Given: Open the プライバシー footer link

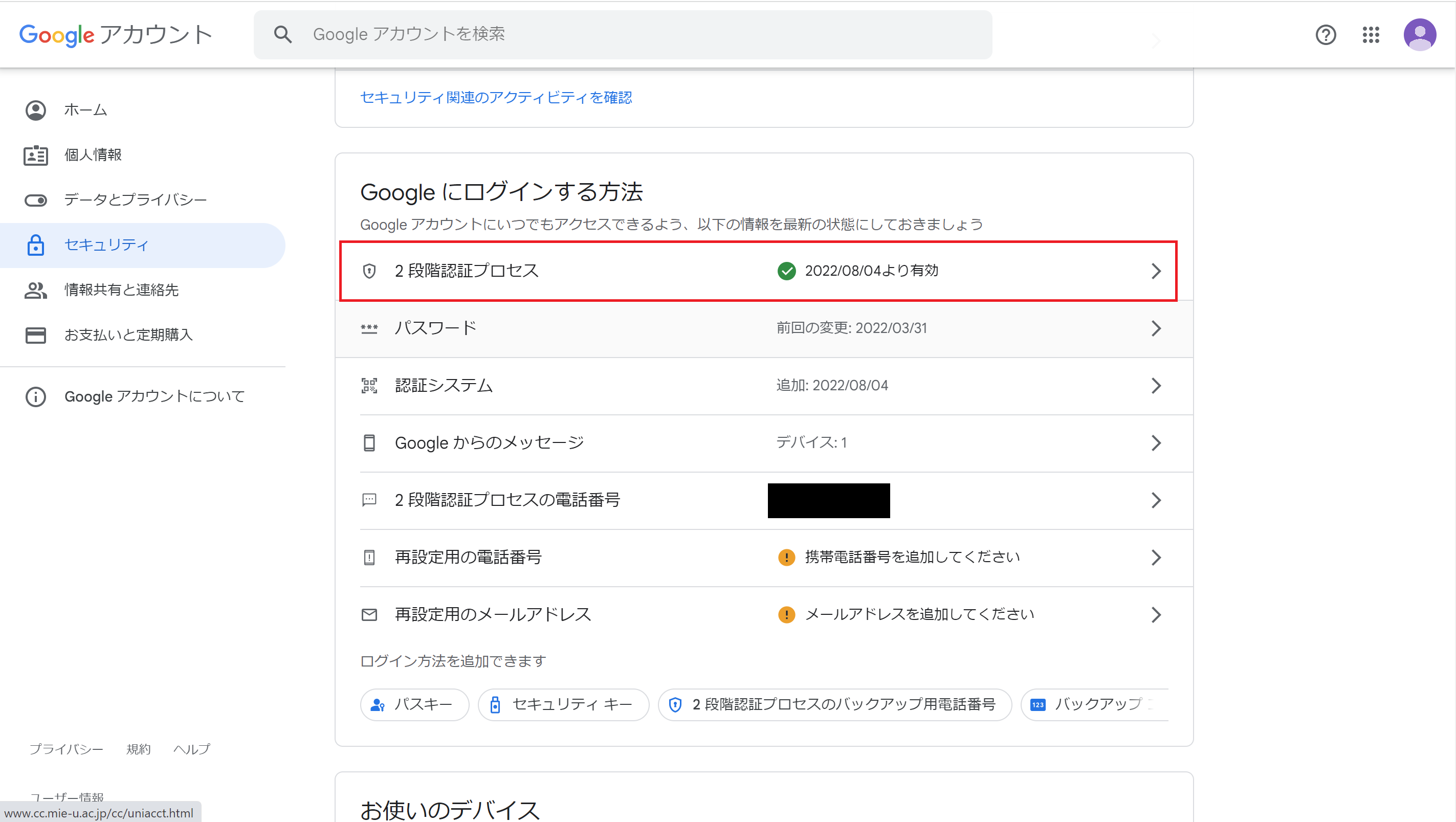Looking at the screenshot, I should coord(67,749).
